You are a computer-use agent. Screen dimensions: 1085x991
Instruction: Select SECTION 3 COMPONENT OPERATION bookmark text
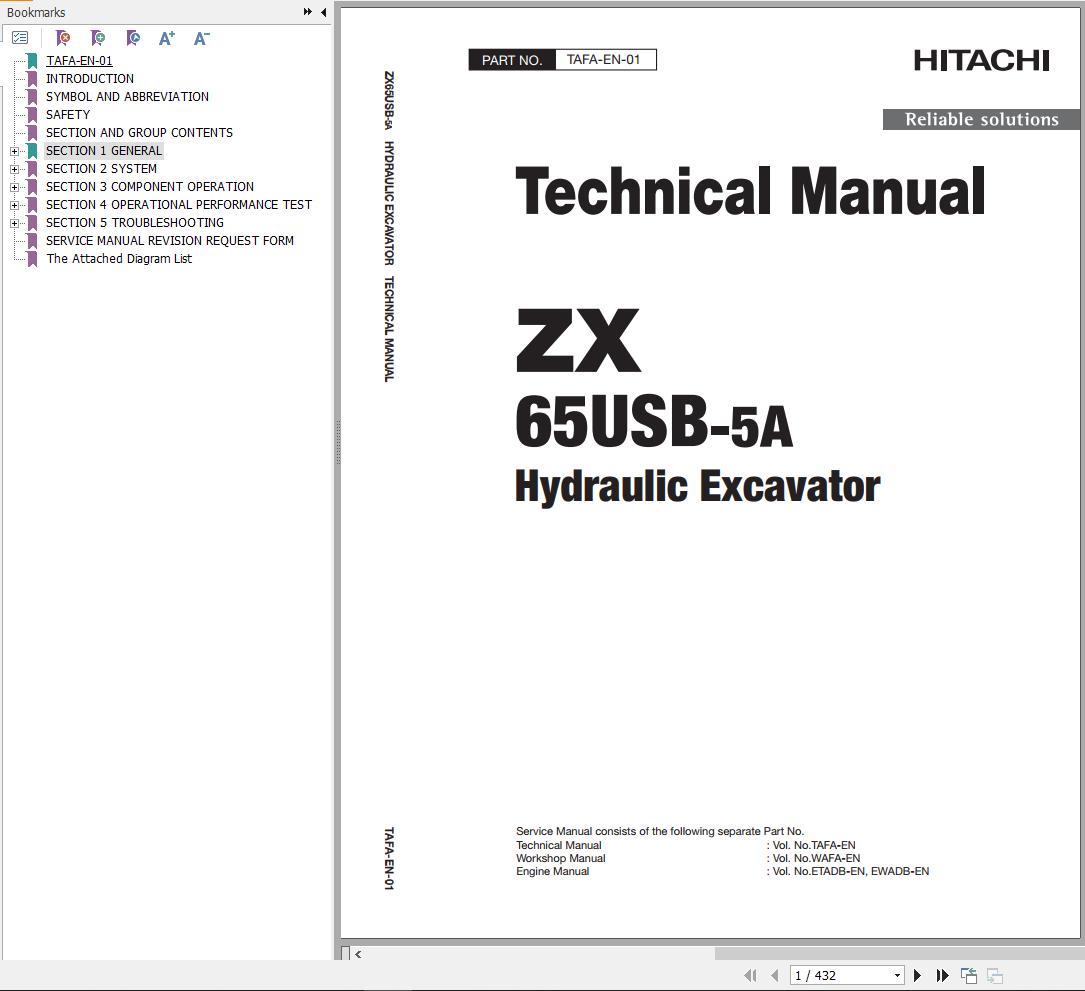click(149, 187)
